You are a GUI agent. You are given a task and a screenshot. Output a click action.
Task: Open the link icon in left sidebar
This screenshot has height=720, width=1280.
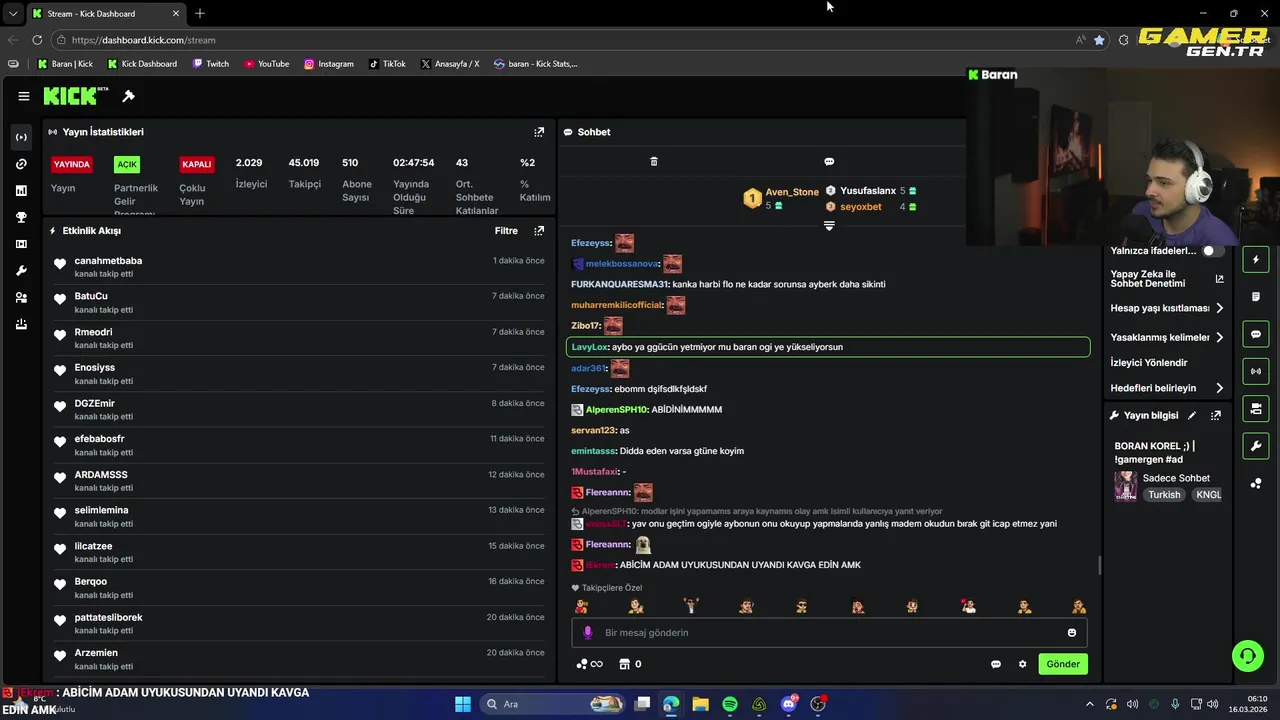pos(22,164)
